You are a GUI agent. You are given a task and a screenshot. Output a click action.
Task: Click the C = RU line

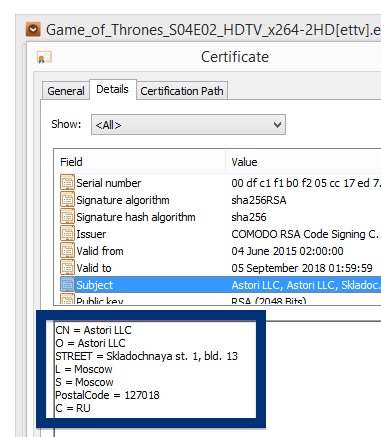coord(73,408)
